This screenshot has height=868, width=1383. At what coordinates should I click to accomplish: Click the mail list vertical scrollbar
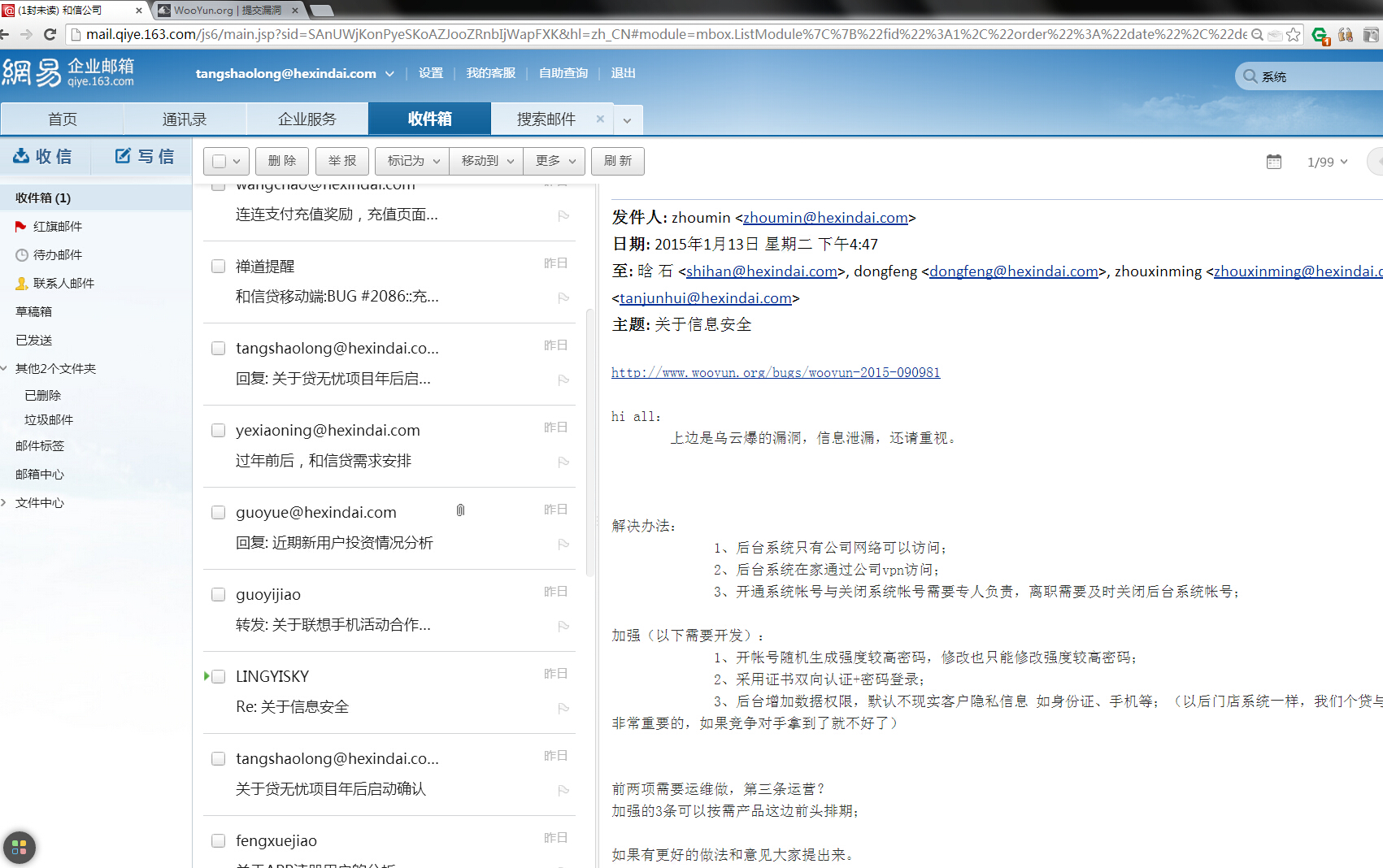point(589,442)
